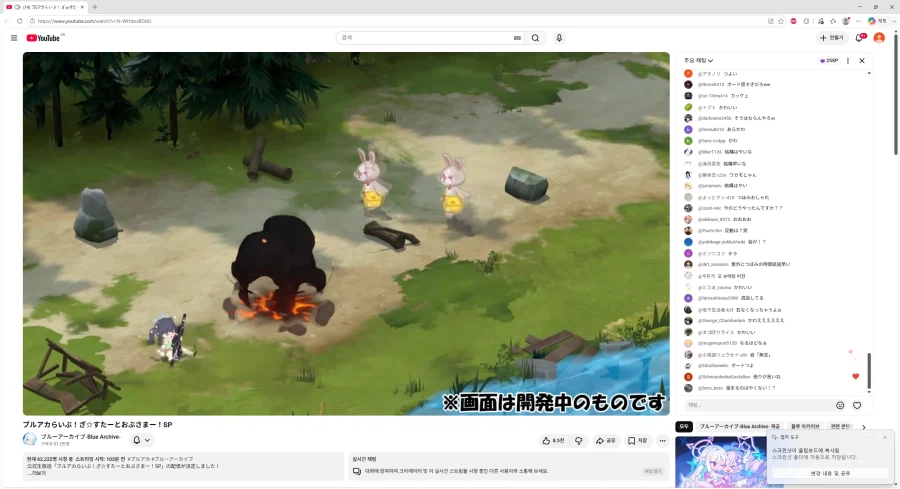Toggle the channel notification bell
The width and height of the screenshot is (900, 489).
click(x=137, y=440)
